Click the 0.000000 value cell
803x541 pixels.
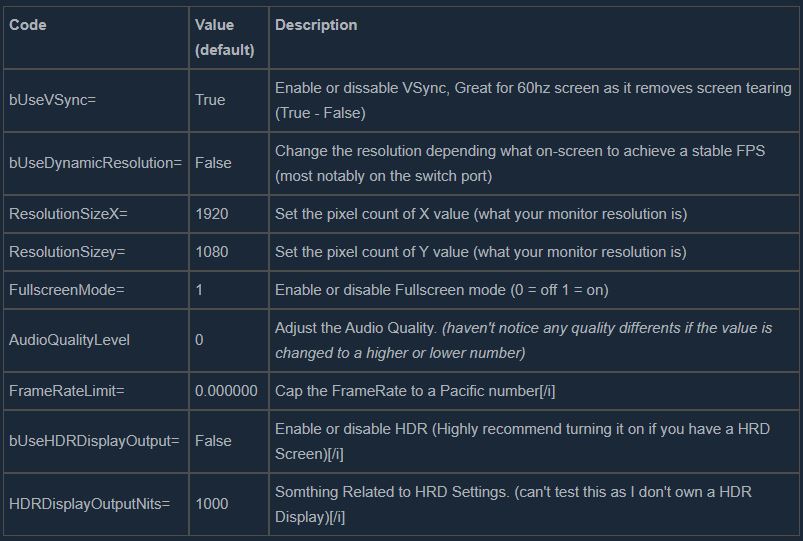[227, 390]
